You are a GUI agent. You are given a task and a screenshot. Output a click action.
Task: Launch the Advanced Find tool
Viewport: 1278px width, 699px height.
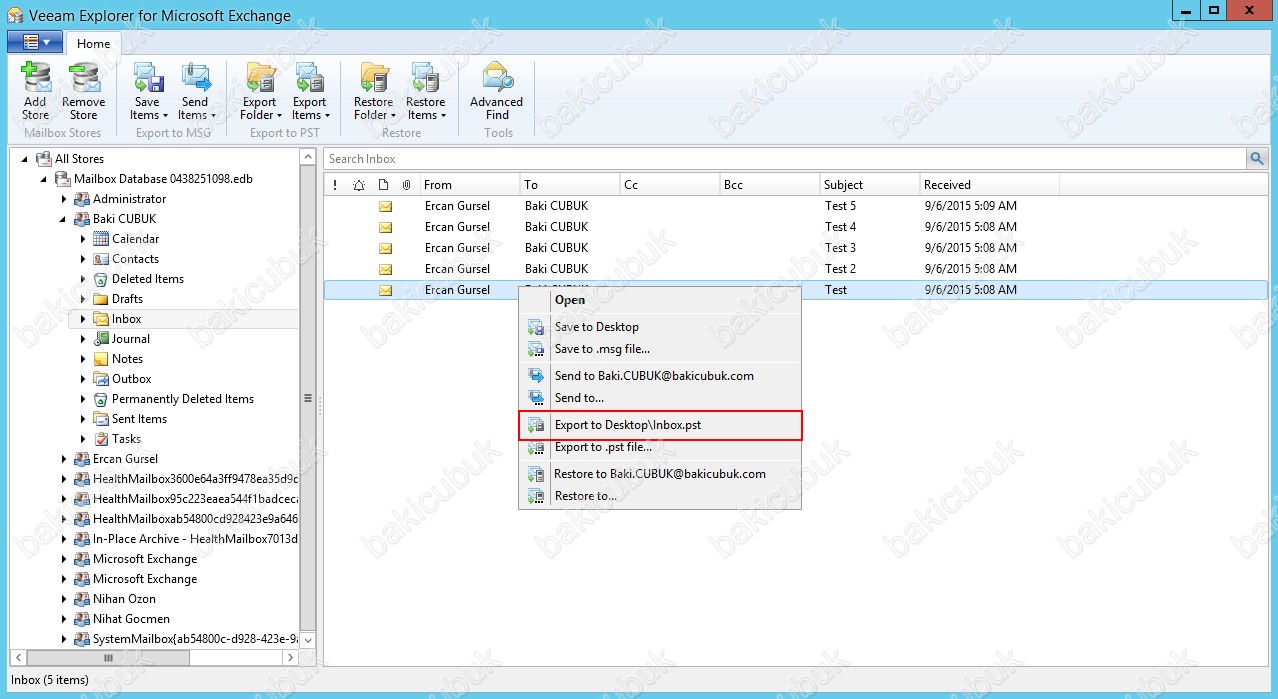point(497,91)
